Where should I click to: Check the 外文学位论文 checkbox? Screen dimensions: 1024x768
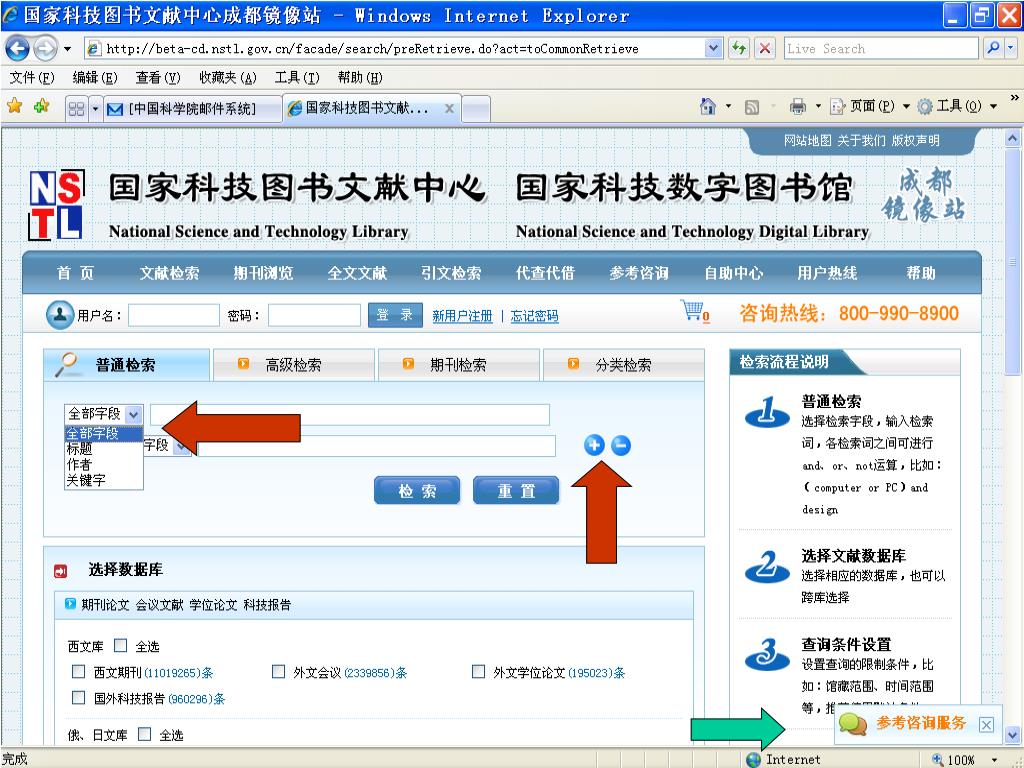click(x=478, y=672)
